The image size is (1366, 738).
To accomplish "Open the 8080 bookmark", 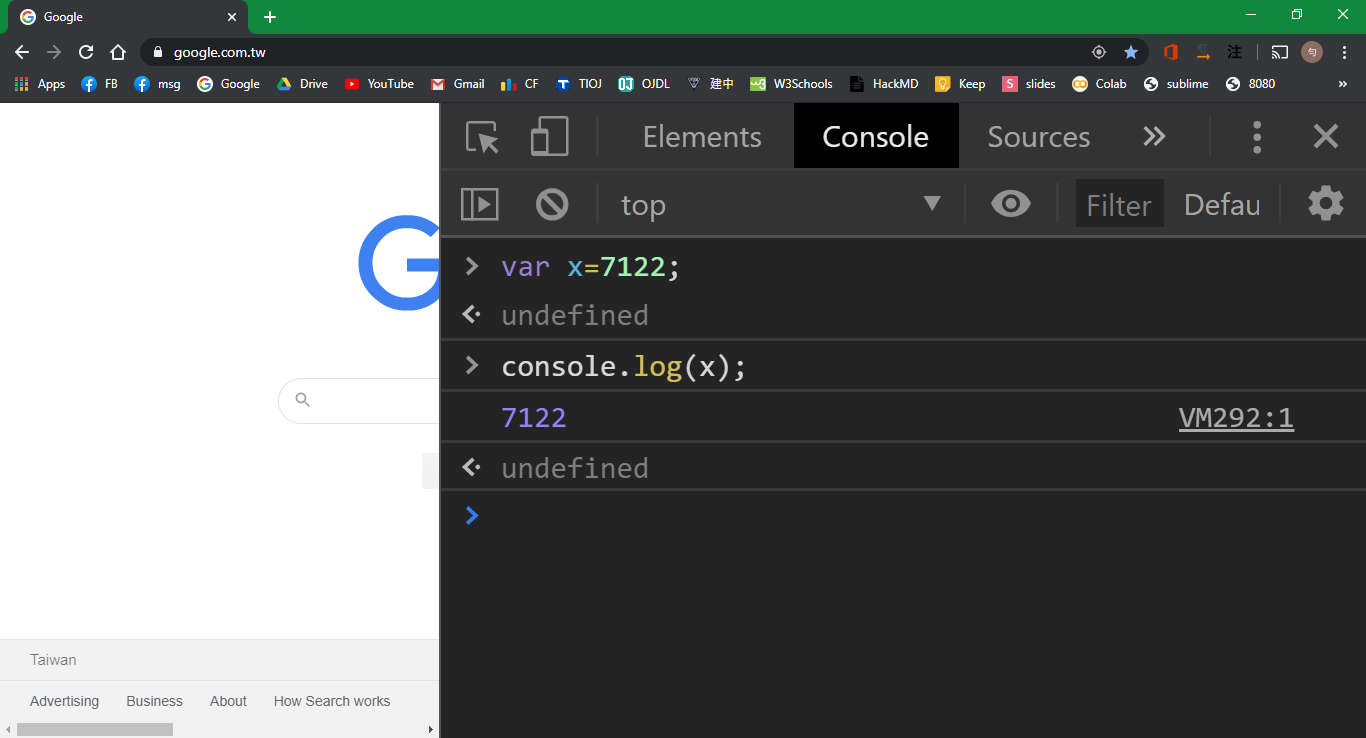I will click(1251, 84).
